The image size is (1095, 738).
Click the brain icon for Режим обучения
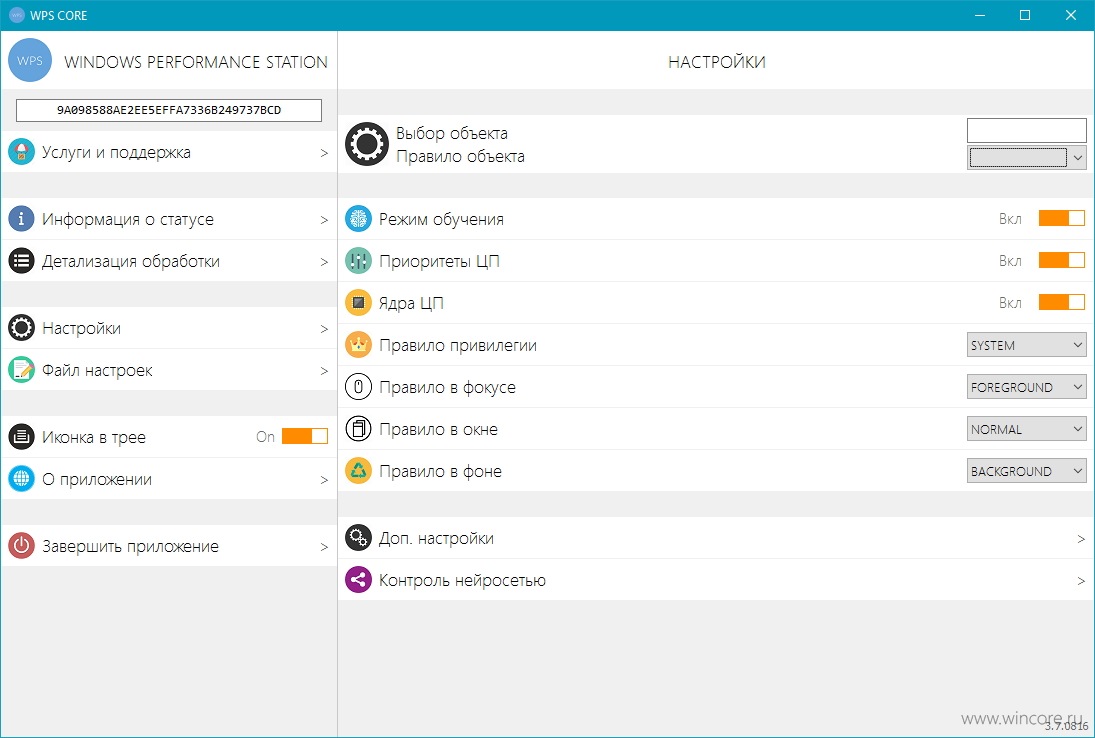click(x=358, y=219)
